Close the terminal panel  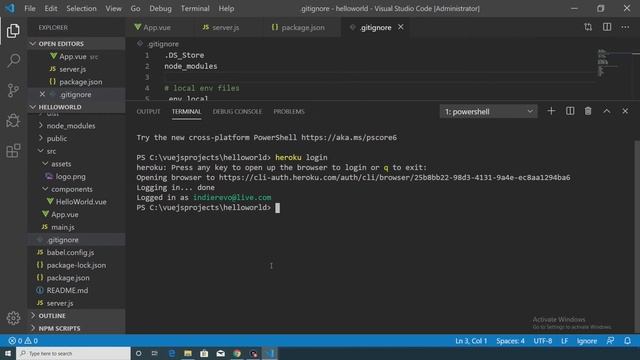pyautogui.click(x=625, y=111)
